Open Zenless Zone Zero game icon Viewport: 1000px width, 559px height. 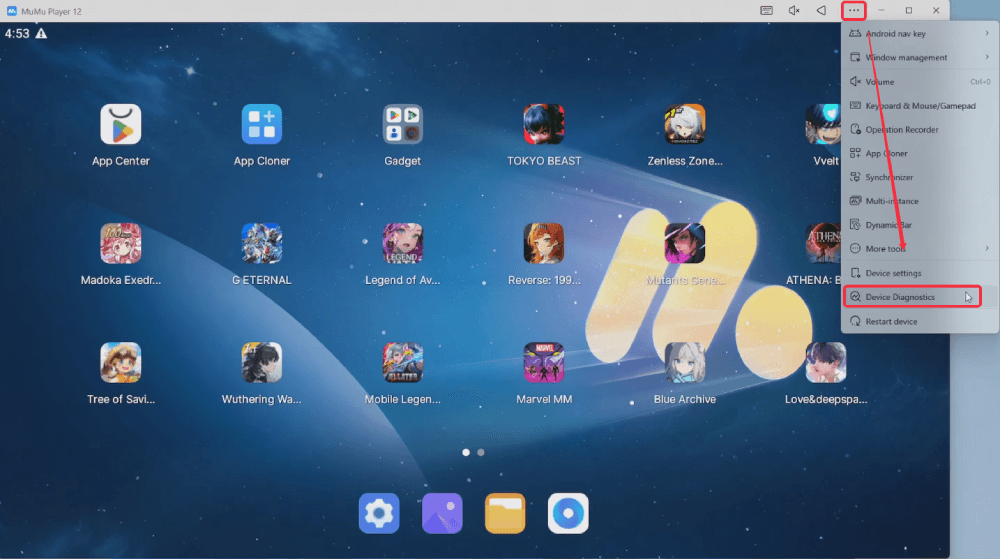point(685,124)
